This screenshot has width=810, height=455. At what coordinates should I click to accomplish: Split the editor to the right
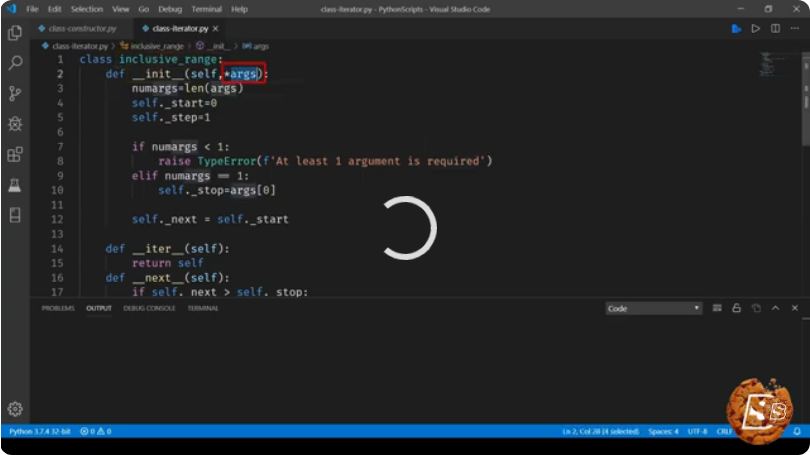click(x=775, y=29)
